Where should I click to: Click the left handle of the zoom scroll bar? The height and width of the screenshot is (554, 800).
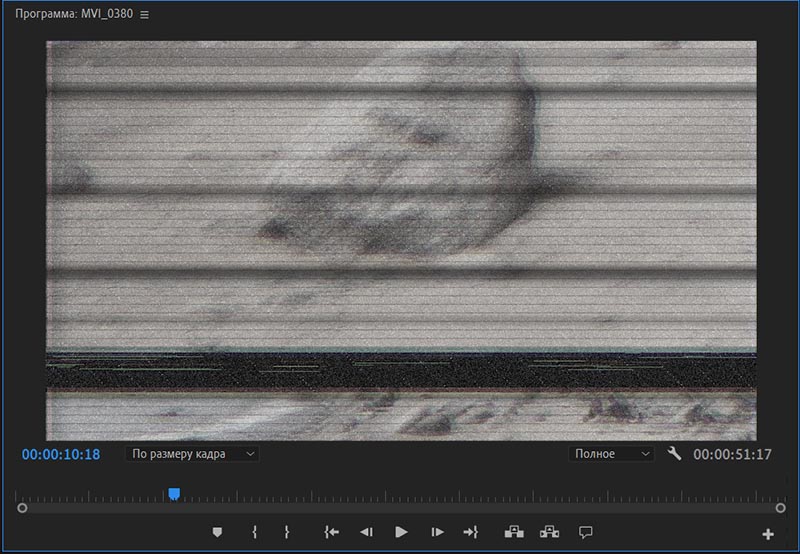[22, 508]
